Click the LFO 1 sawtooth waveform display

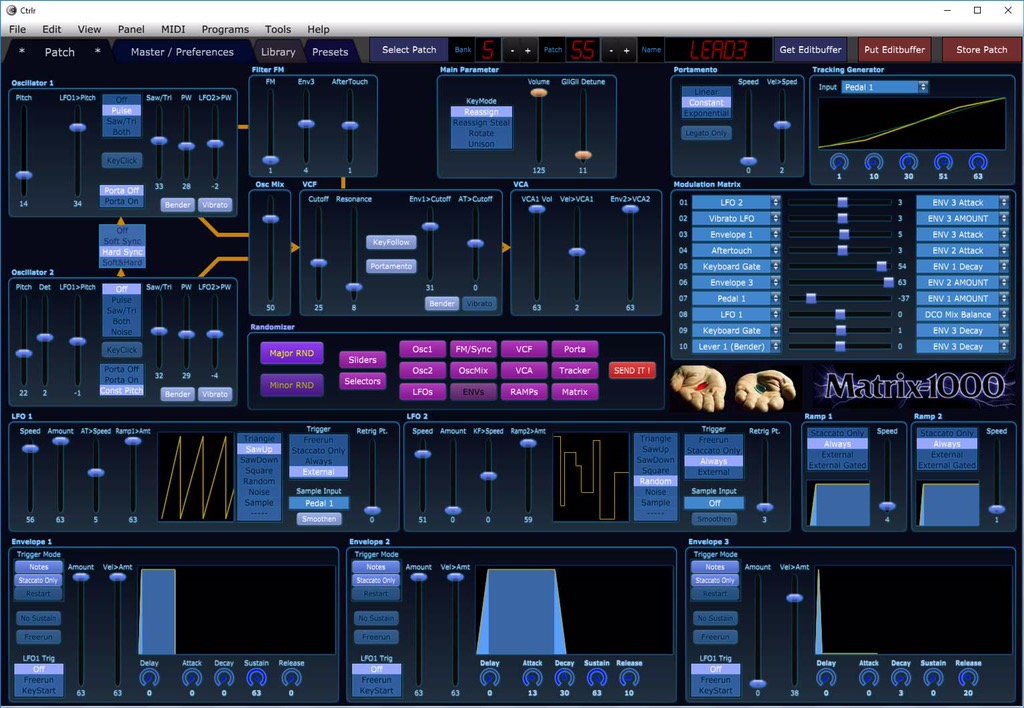[x=196, y=477]
